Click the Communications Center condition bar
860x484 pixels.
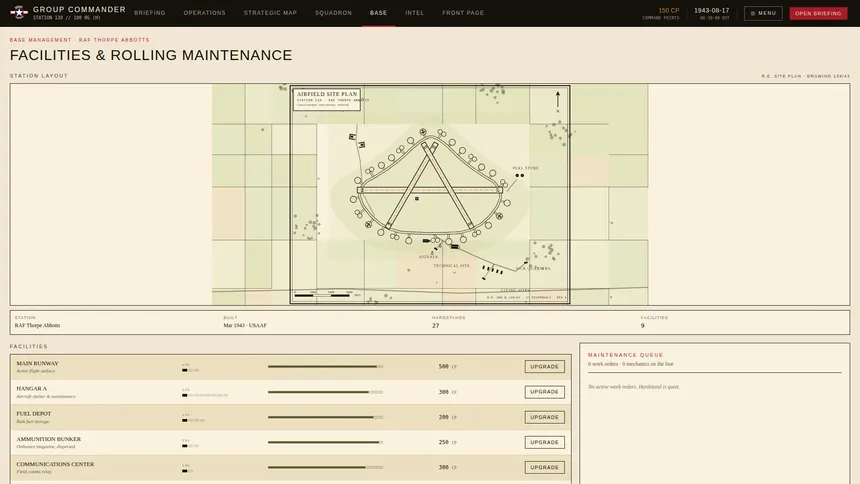click(x=325, y=468)
